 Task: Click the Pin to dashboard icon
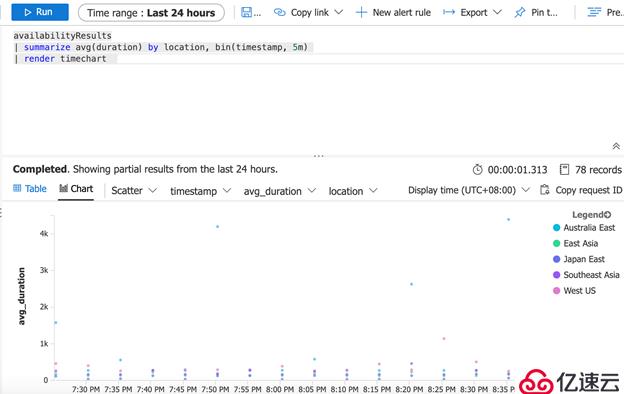519,13
